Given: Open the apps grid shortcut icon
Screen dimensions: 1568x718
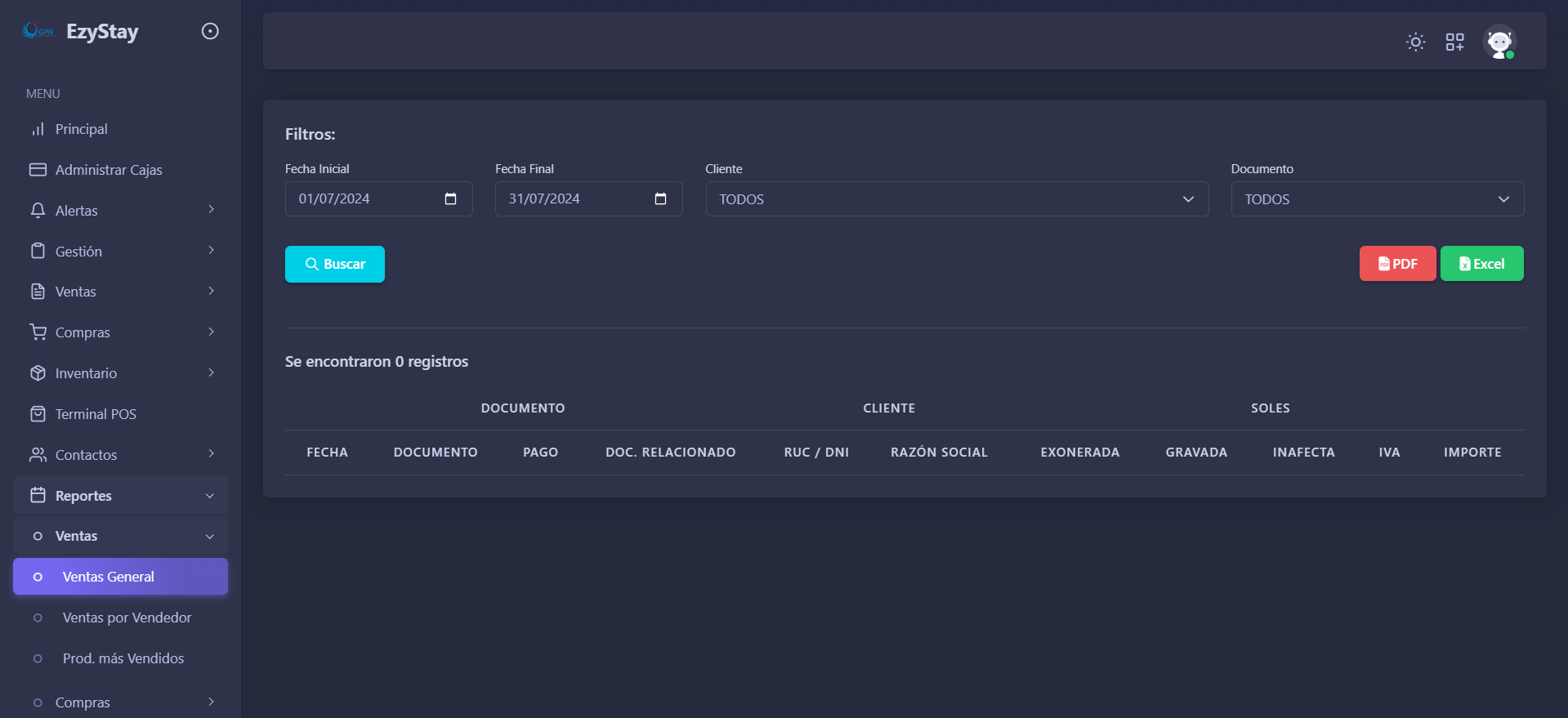Looking at the screenshot, I should click(1454, 42).
